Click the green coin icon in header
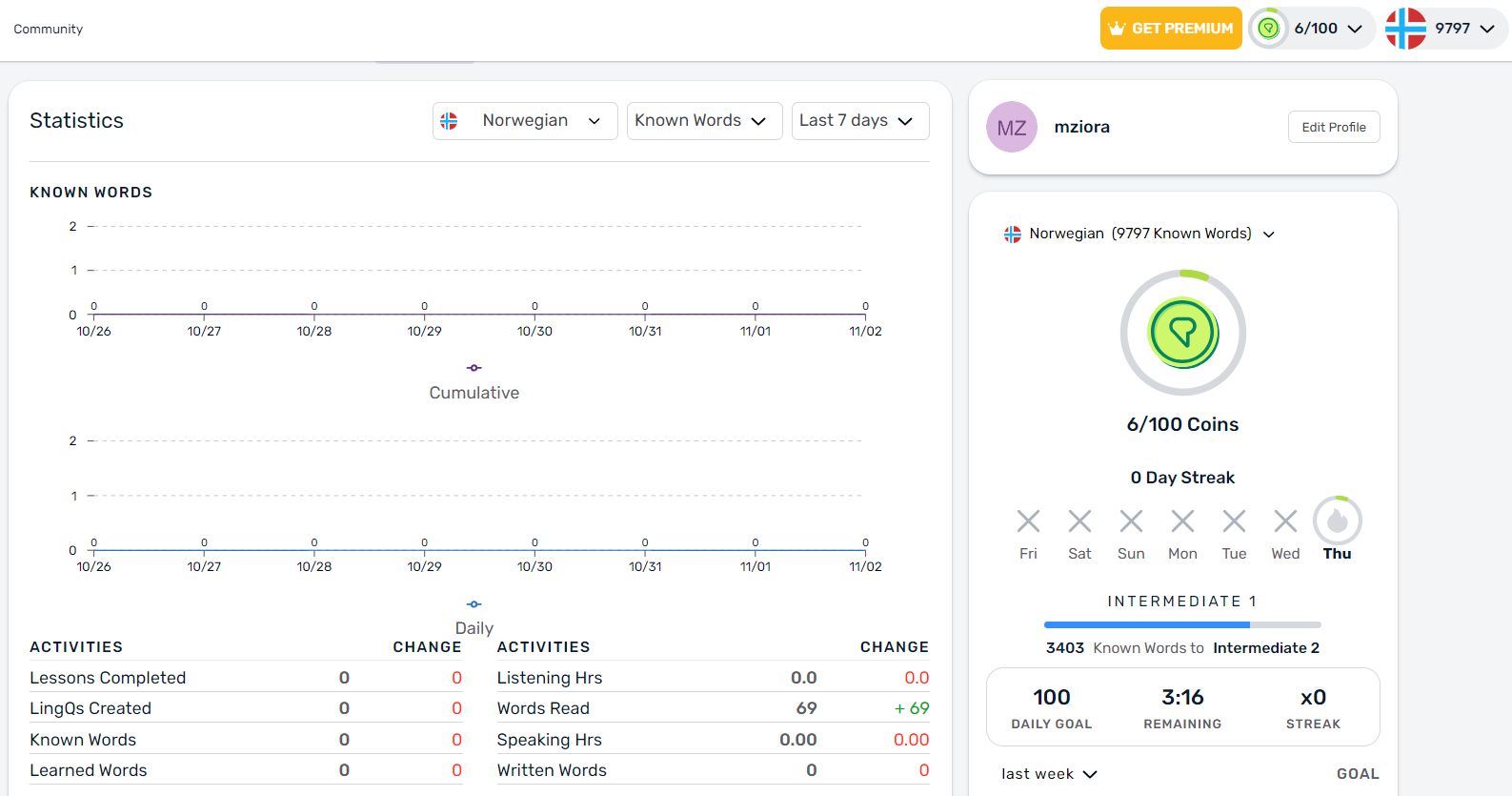The image size is (1512, 796). point(1268,29)
